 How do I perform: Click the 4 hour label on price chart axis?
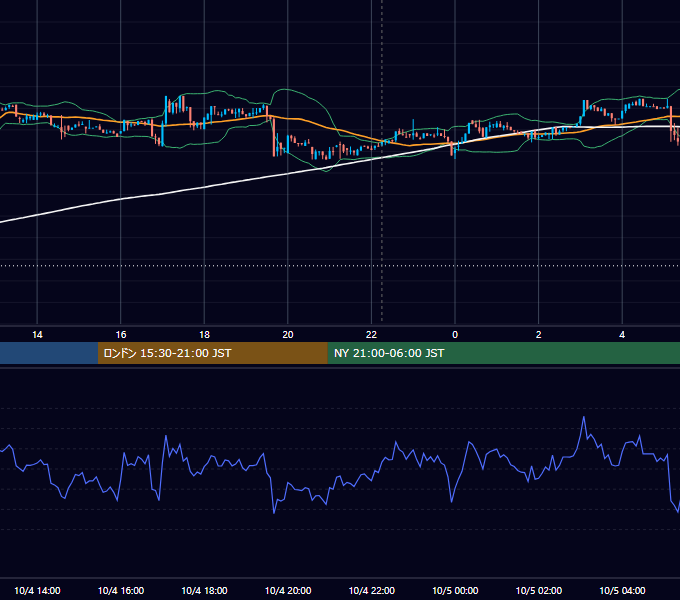(622, 335)
